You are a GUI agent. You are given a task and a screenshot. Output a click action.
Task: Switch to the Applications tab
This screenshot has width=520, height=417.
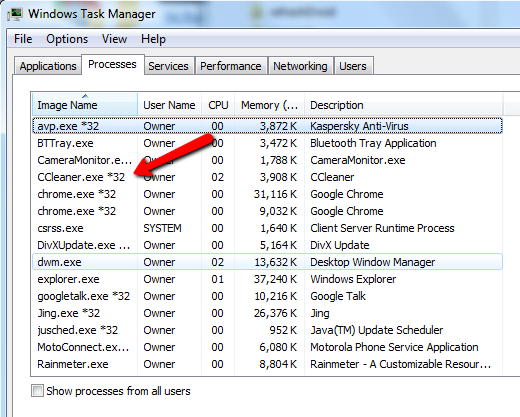(x=48, y=66)
